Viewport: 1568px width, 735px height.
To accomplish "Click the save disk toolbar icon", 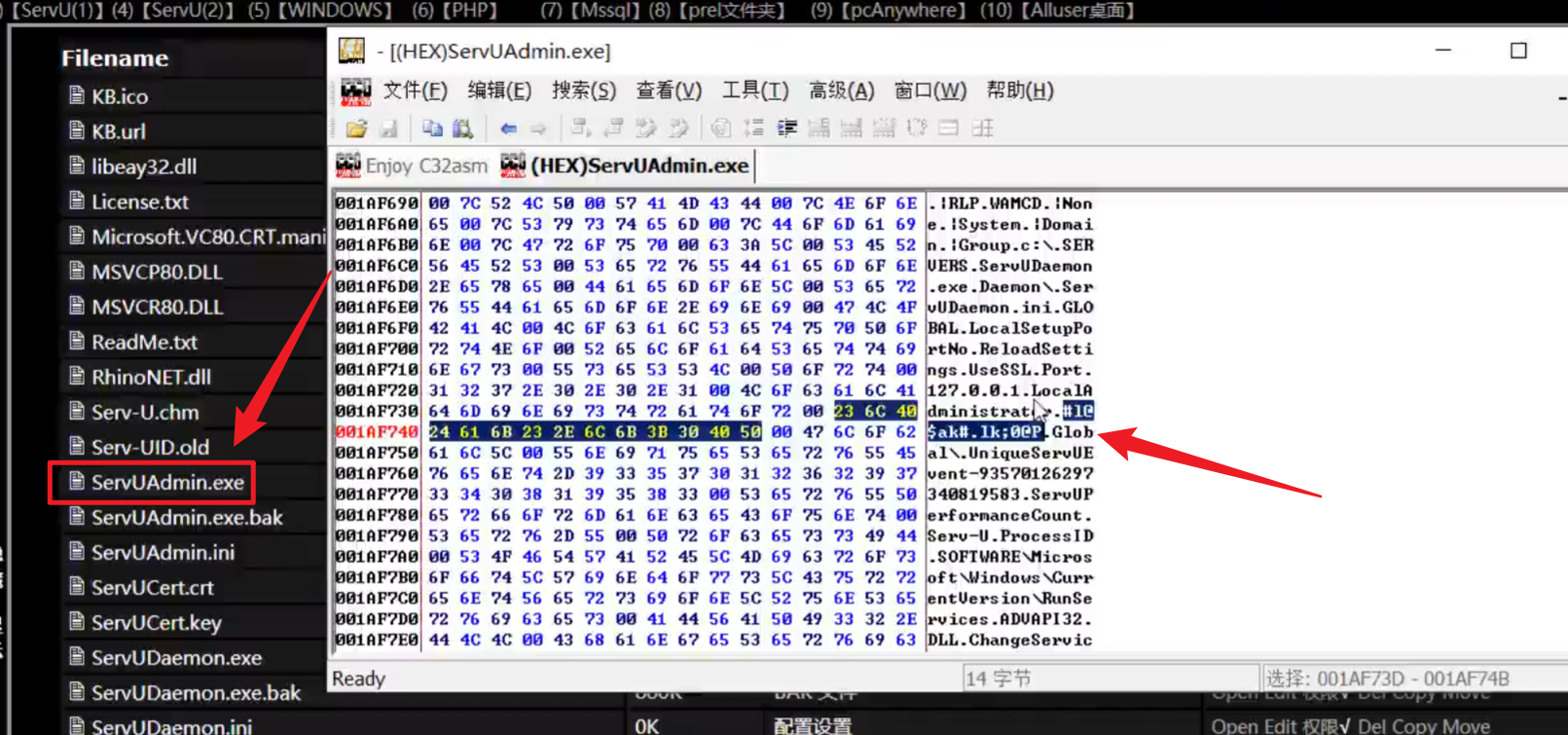I will [x=388, y=129].
